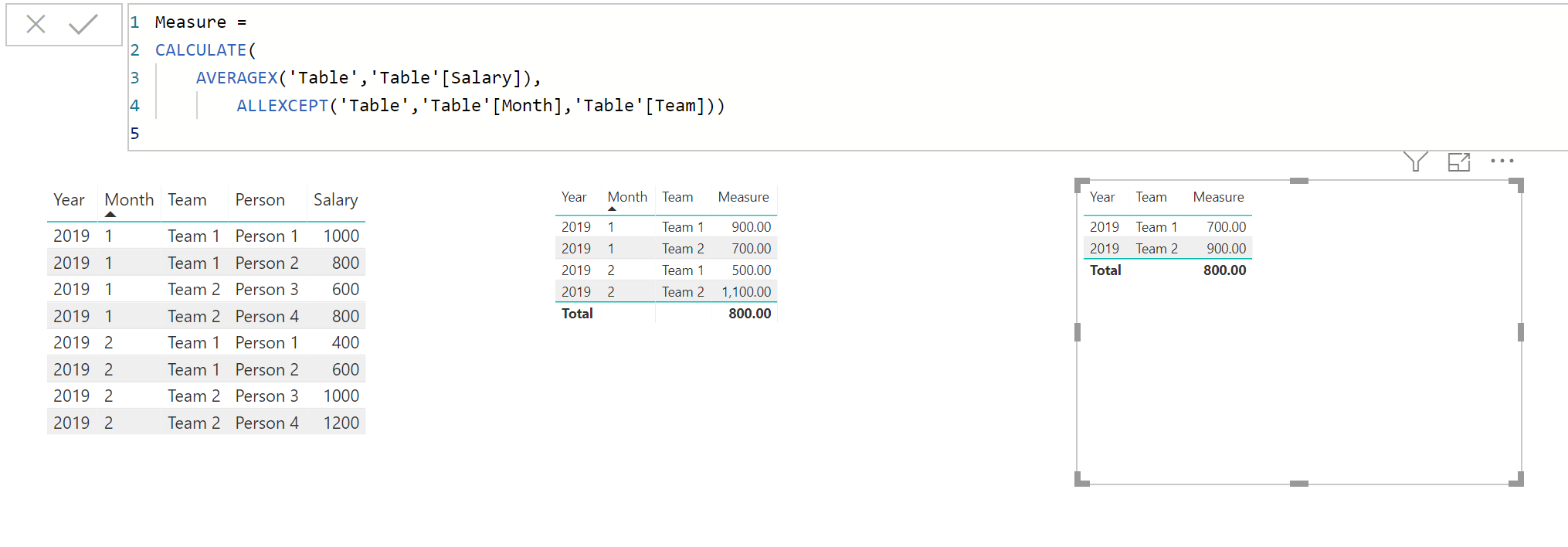Viewport: 1568px width, 547px height.
Task: Grab right-middle resize handle of right visual
Action: 1521,332
